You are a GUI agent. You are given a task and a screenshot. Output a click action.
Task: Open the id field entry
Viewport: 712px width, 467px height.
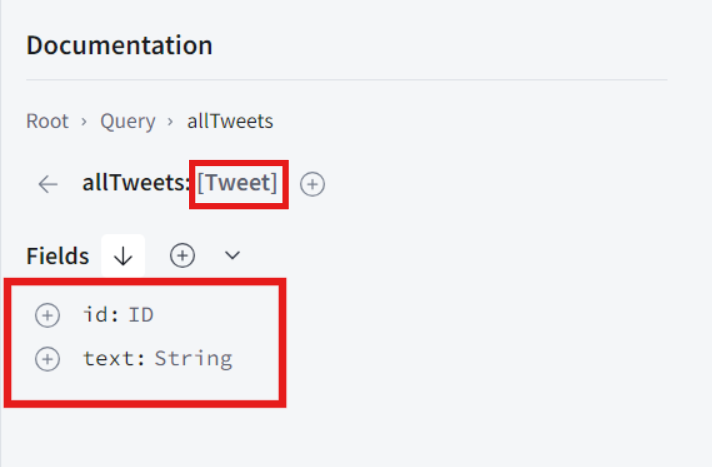(101, 314)
